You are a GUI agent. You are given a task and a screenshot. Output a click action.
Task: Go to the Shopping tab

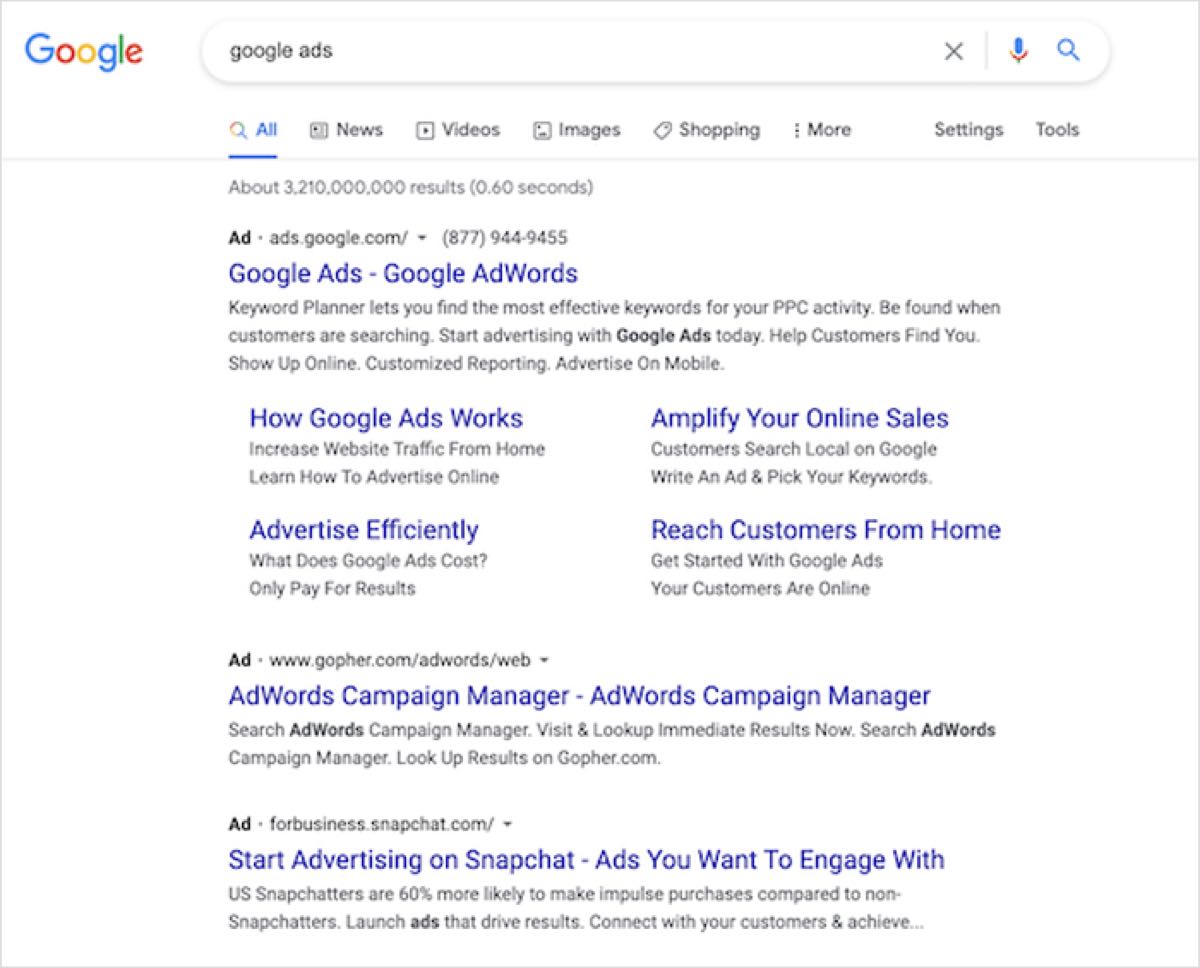click(x=706, y=129)
